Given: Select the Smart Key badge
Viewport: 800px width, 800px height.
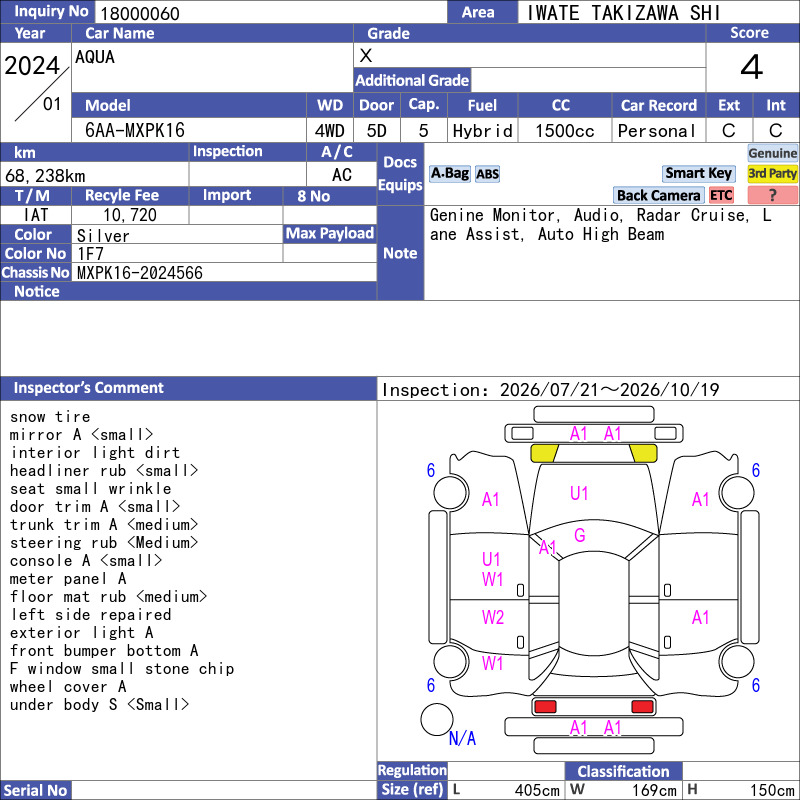Looking at the screenshot, I should [698, 173].
